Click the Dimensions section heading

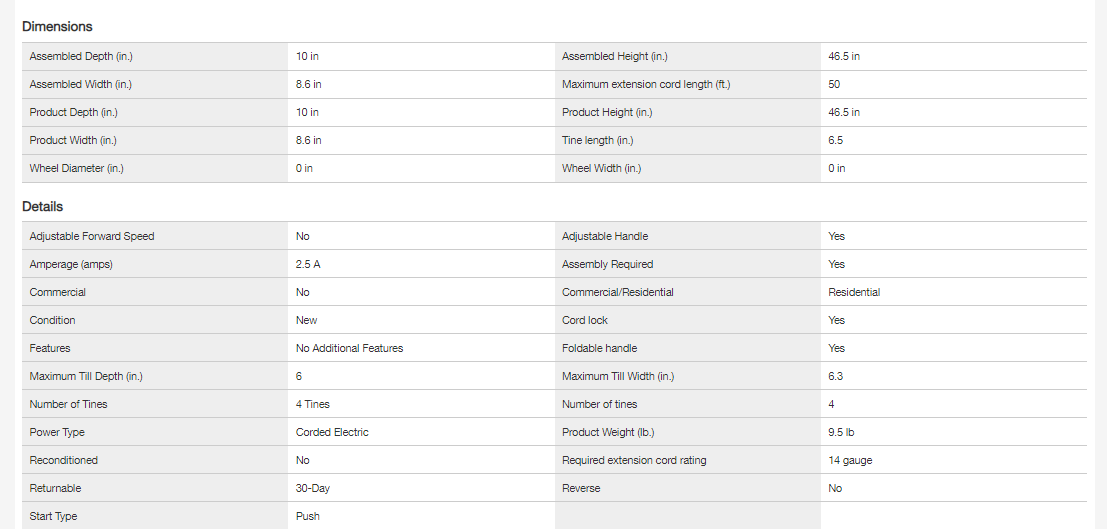click(57, 27)
